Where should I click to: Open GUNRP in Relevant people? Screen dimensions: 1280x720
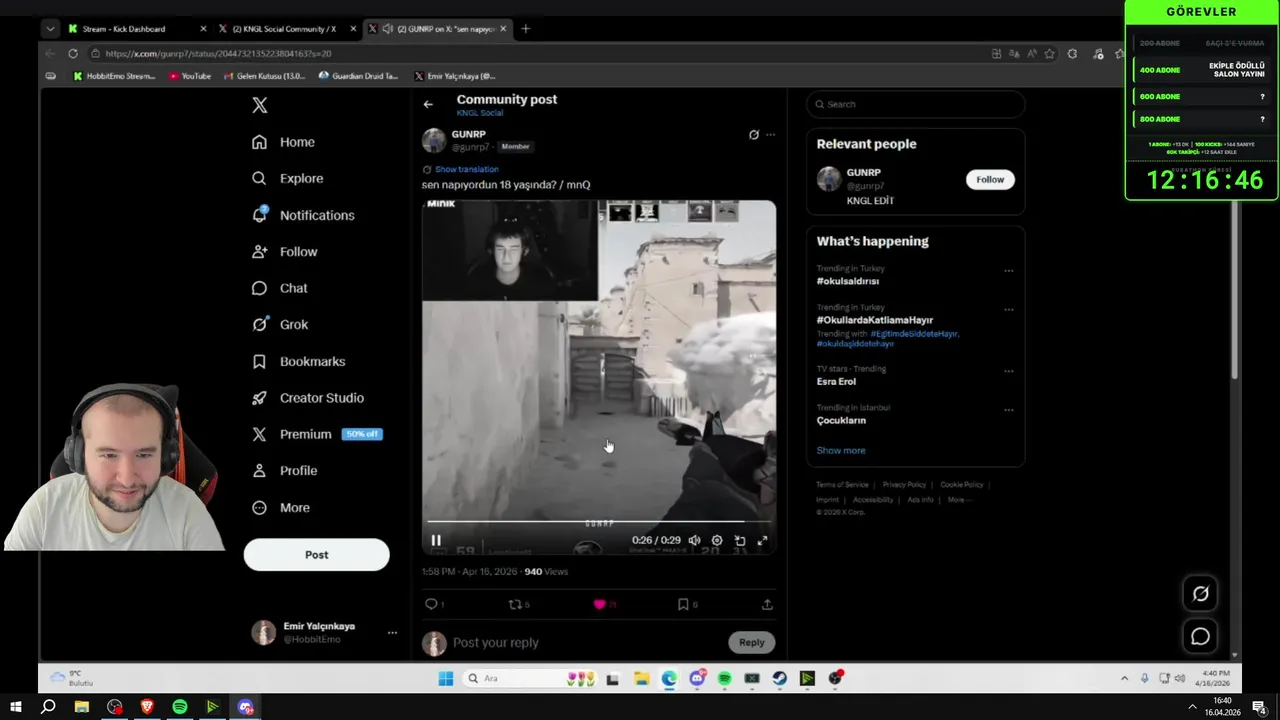[x=866, y=172]
